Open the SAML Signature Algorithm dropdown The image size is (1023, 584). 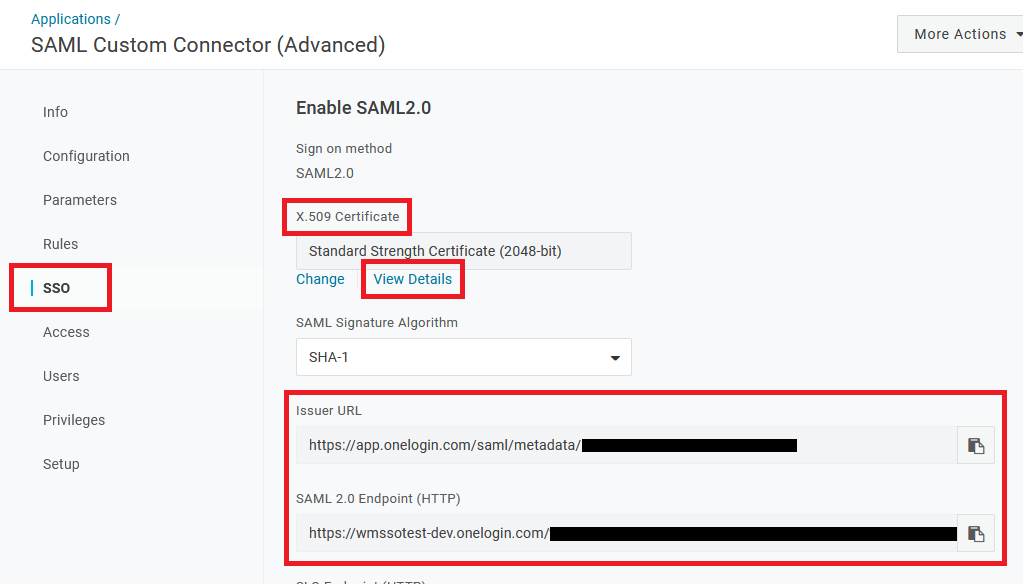pyautogui.click(x=463, y=357)
